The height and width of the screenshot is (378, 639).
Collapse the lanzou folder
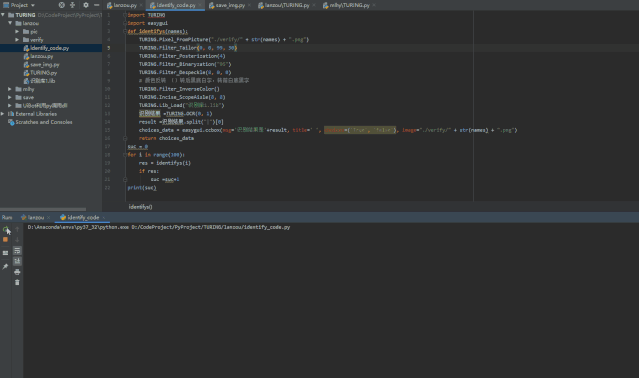tap(10, 23)
